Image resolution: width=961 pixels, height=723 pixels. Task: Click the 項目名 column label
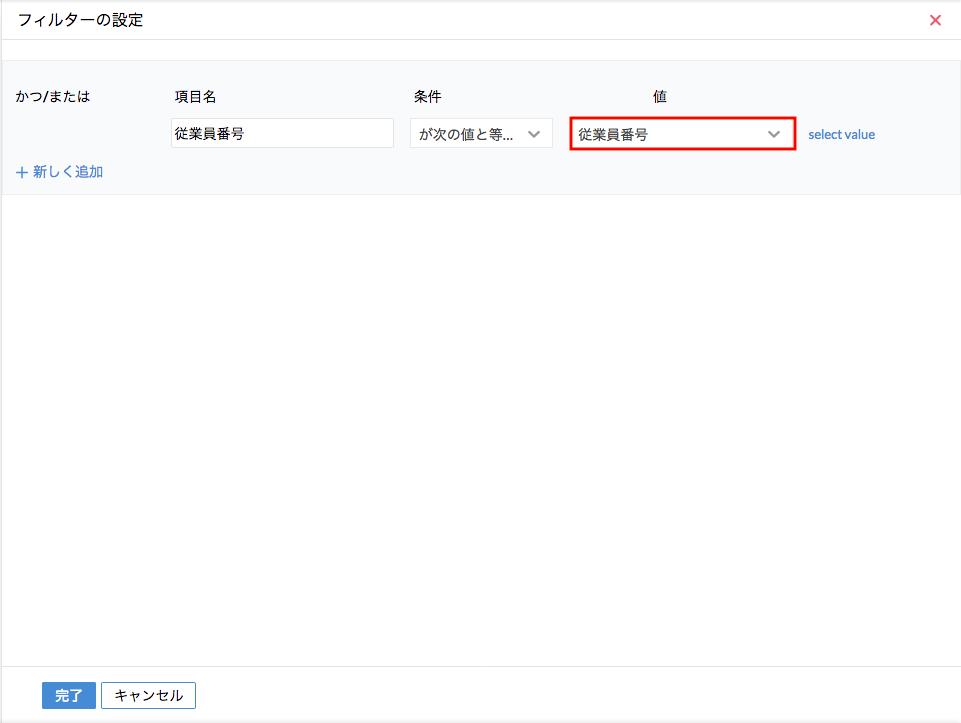pyautogui.click(x=195, y=97)
